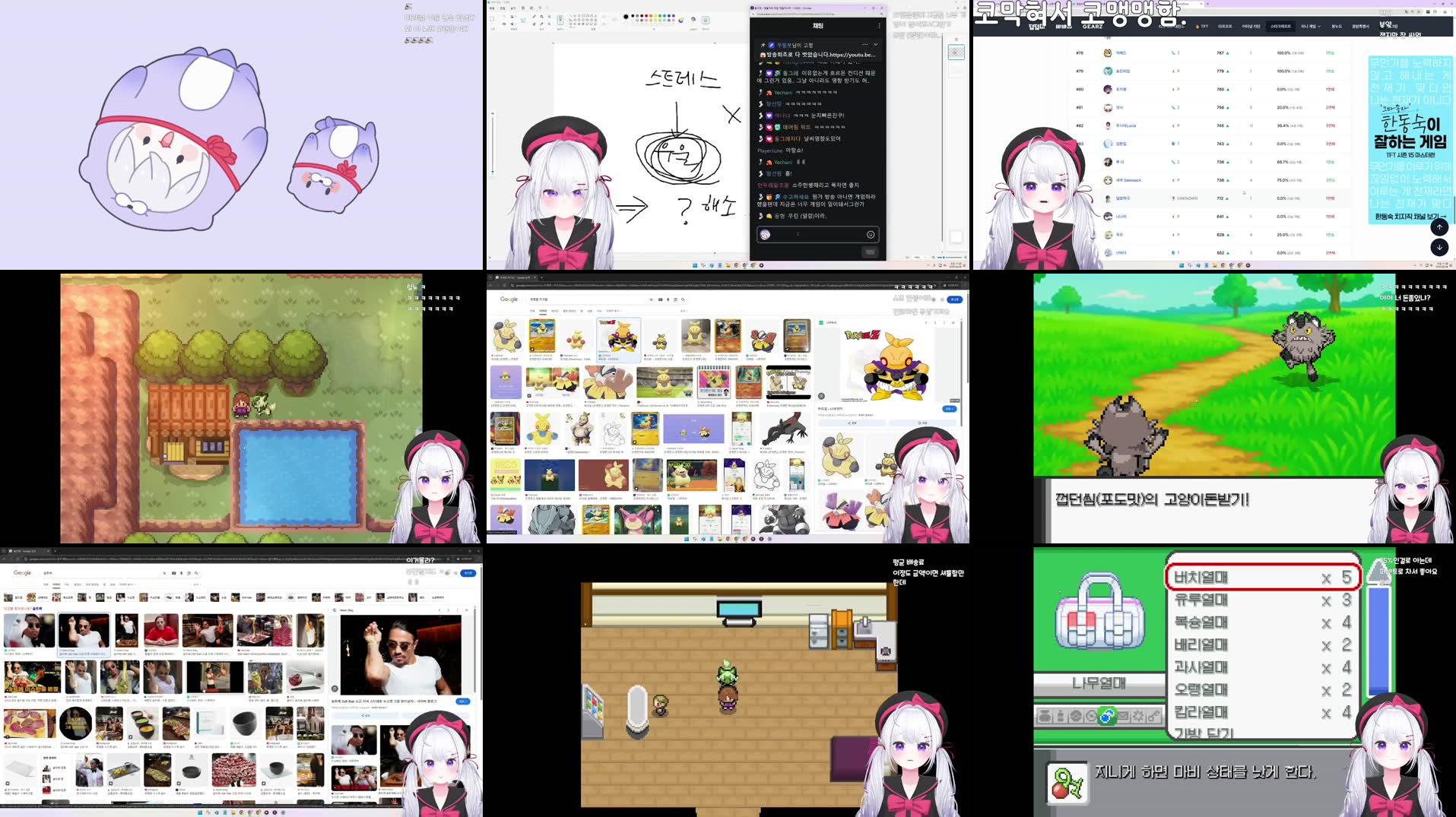This screenshot has width=1456, height=817.
Task: Open Edit colors wheel in Paint
Action: click(x=680, y=20)
